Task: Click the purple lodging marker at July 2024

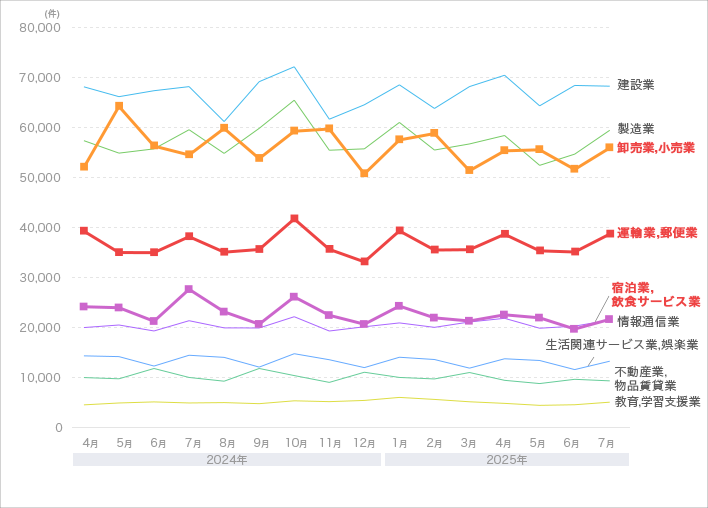Action: [x=189, y=289]
